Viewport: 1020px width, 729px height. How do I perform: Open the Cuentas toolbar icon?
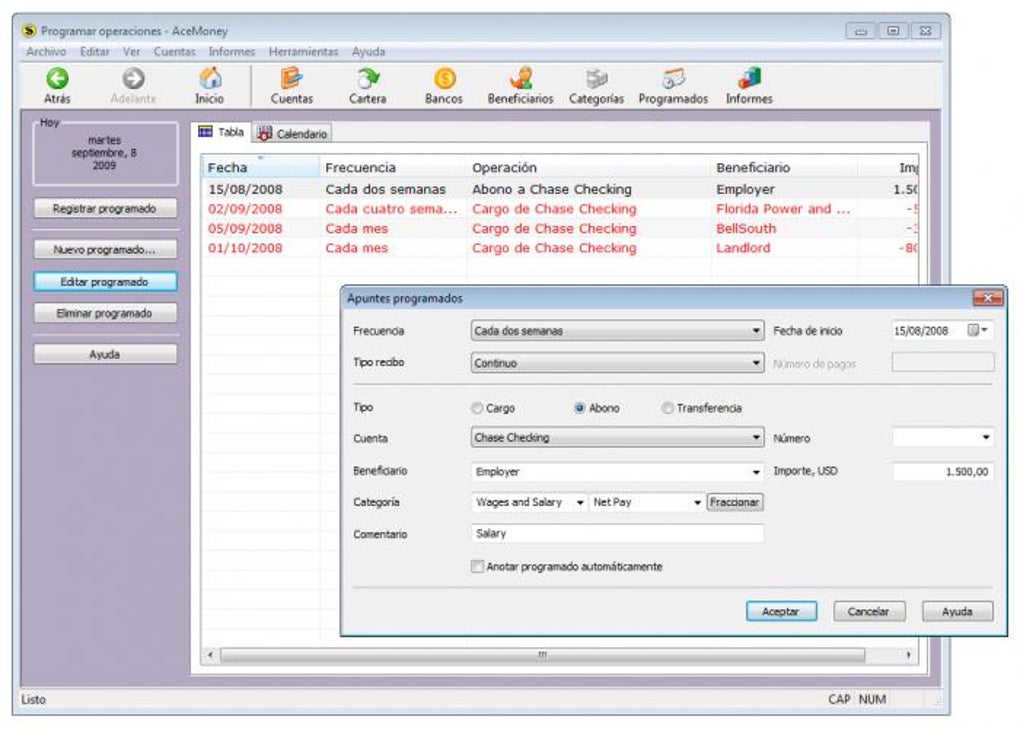point(291,78)
